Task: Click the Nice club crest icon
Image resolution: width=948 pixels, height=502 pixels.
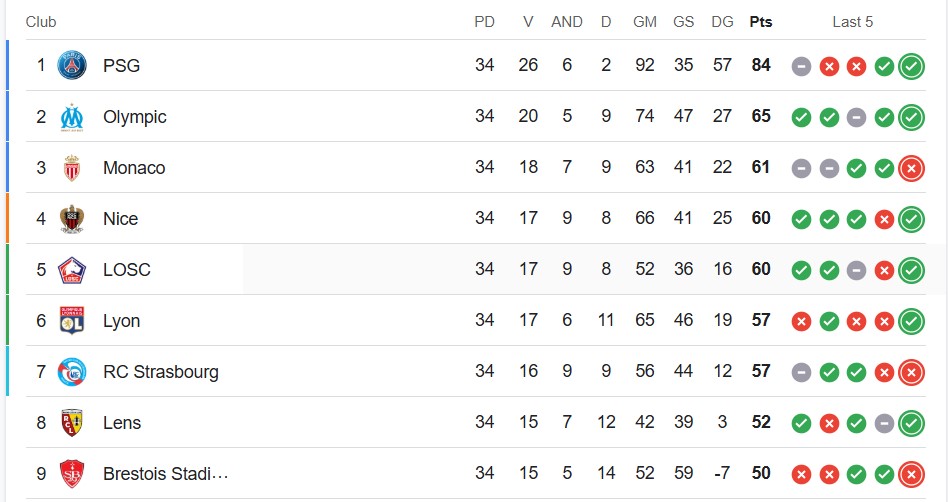Action: click(72, 218)
